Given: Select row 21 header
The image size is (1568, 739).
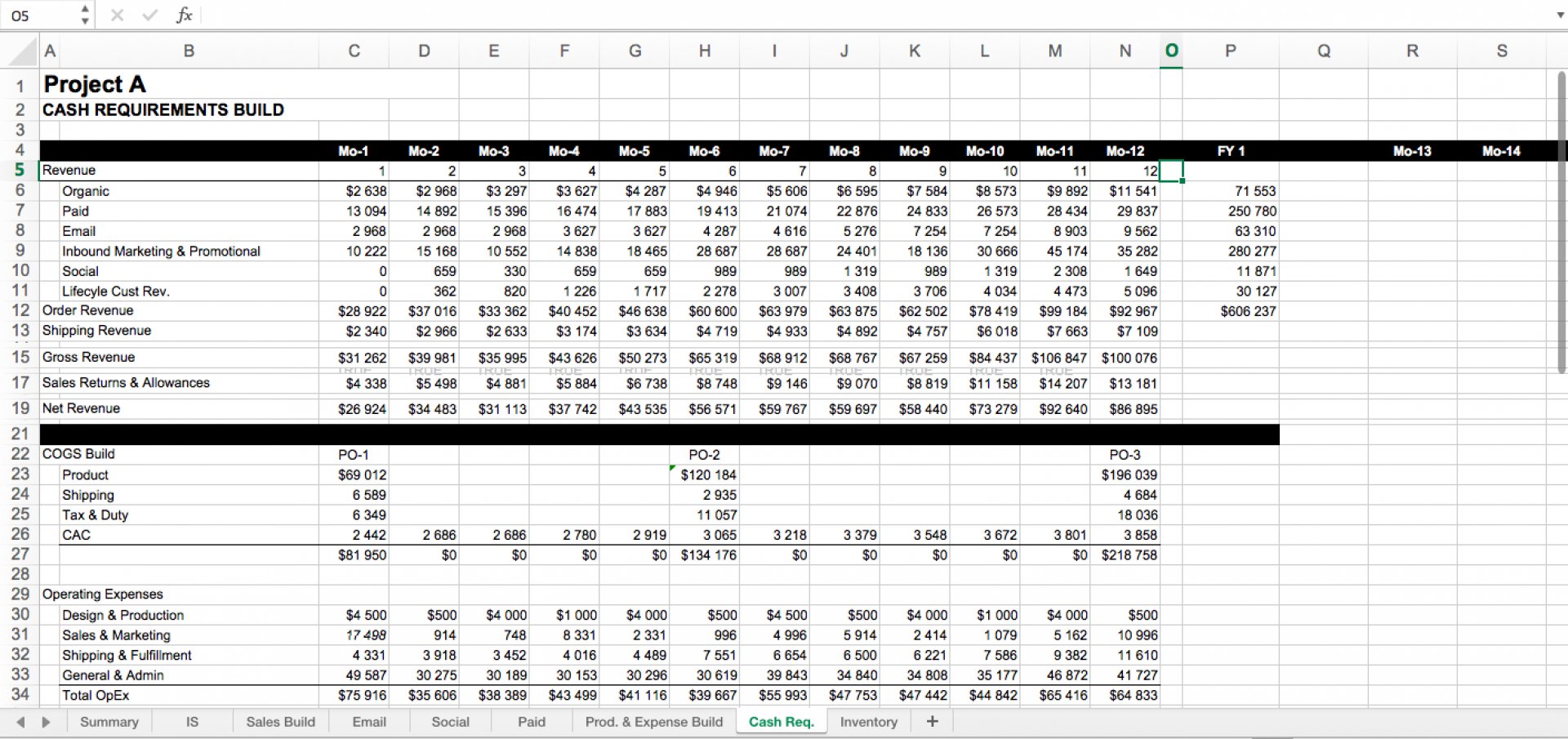Looking at the screenshot, I should pos(20,434).
